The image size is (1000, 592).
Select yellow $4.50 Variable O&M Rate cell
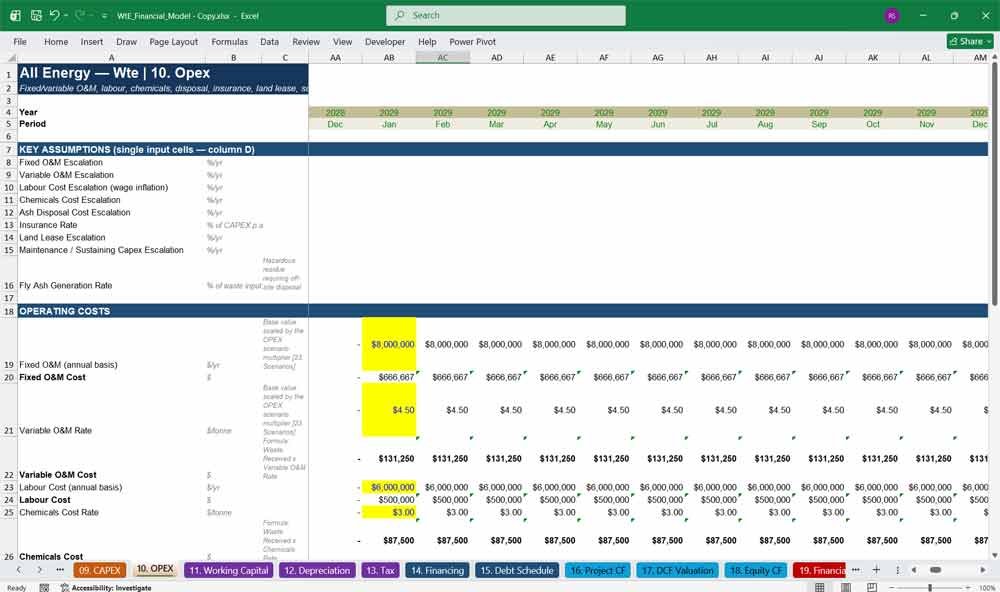[389, 410]
